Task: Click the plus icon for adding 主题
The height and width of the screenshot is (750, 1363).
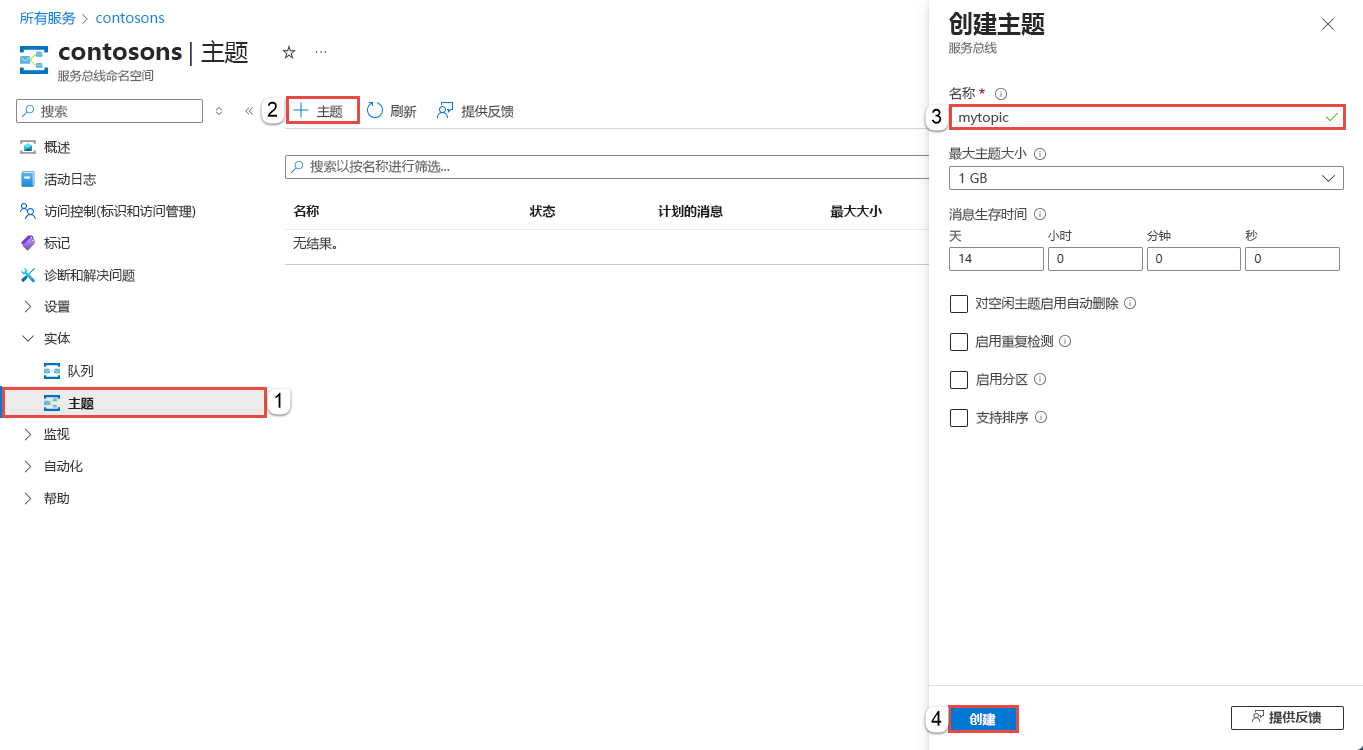Action: coord(301,111)
